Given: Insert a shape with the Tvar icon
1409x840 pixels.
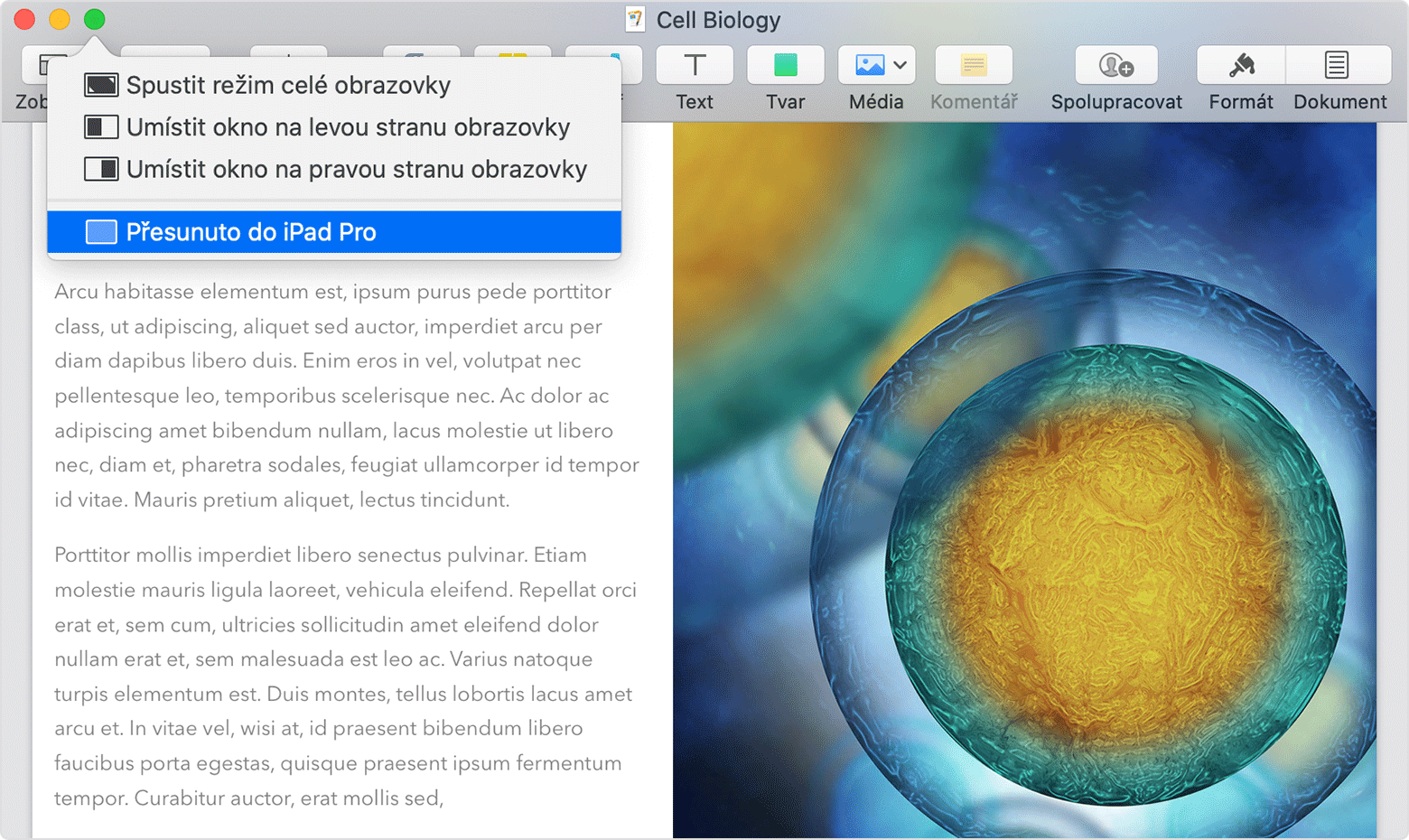Looking at the screenshot, I should [785, 66].
